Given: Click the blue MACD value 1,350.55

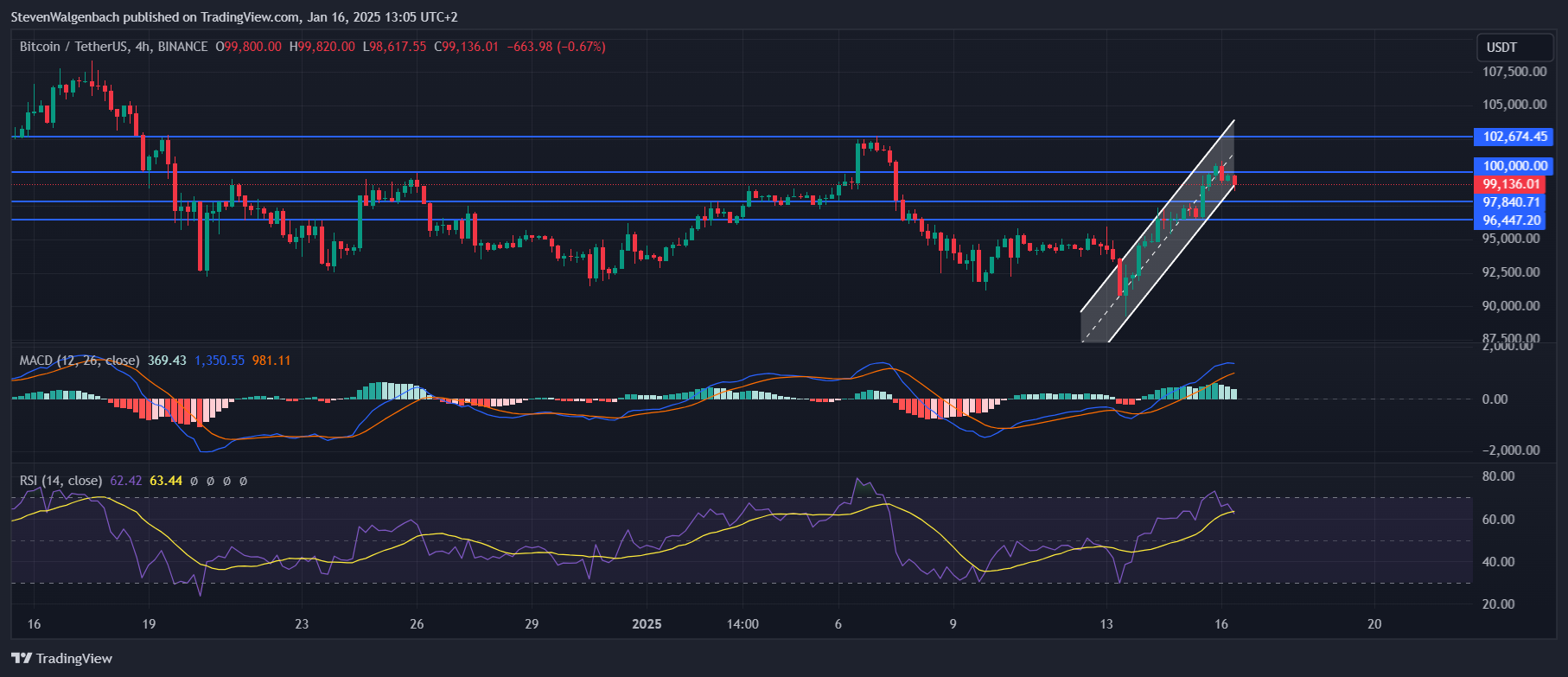Looking at the screenshot, I should [x=220, y=361].
